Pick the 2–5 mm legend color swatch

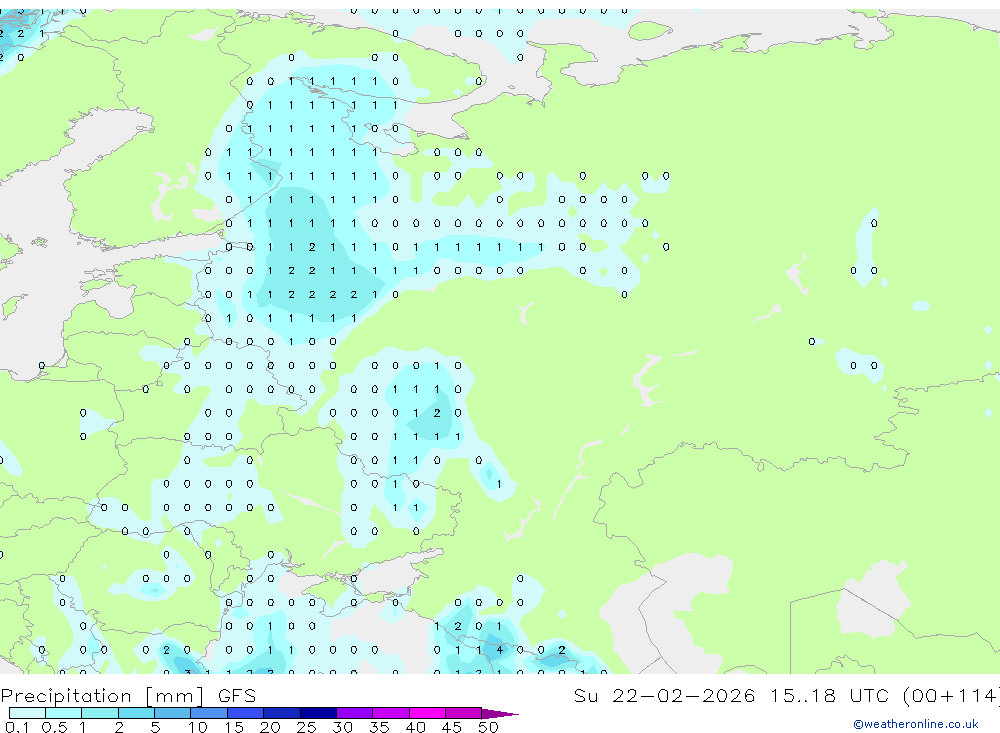pyautogui.click(x=136, y=713)
